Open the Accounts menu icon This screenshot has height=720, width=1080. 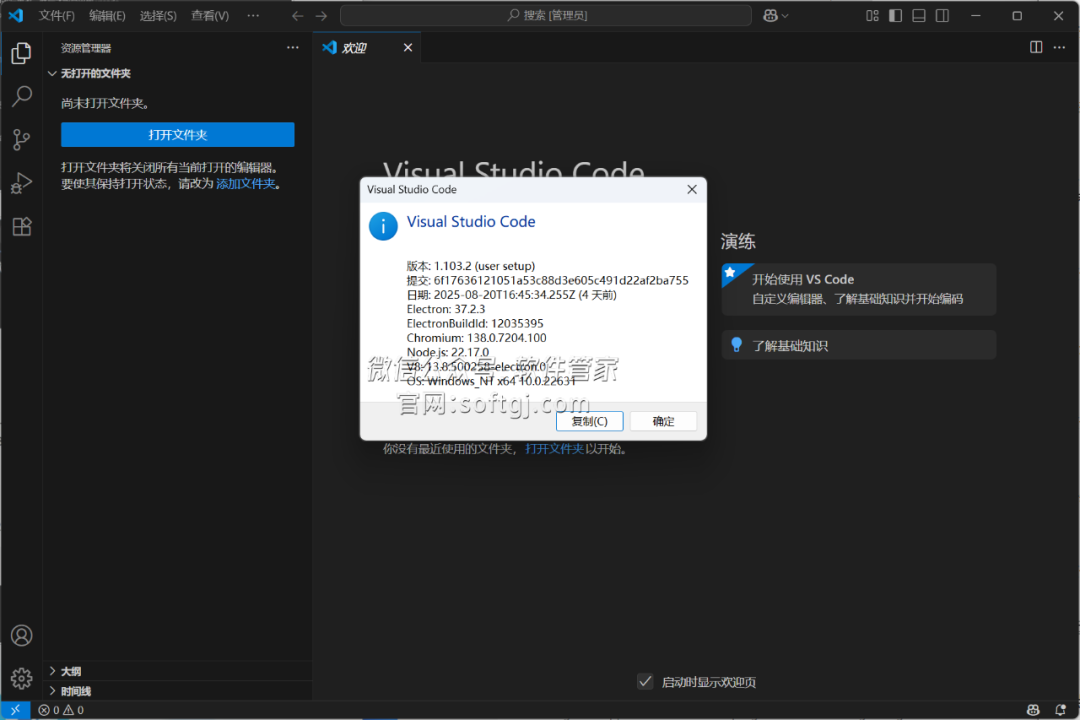(21, 636)
